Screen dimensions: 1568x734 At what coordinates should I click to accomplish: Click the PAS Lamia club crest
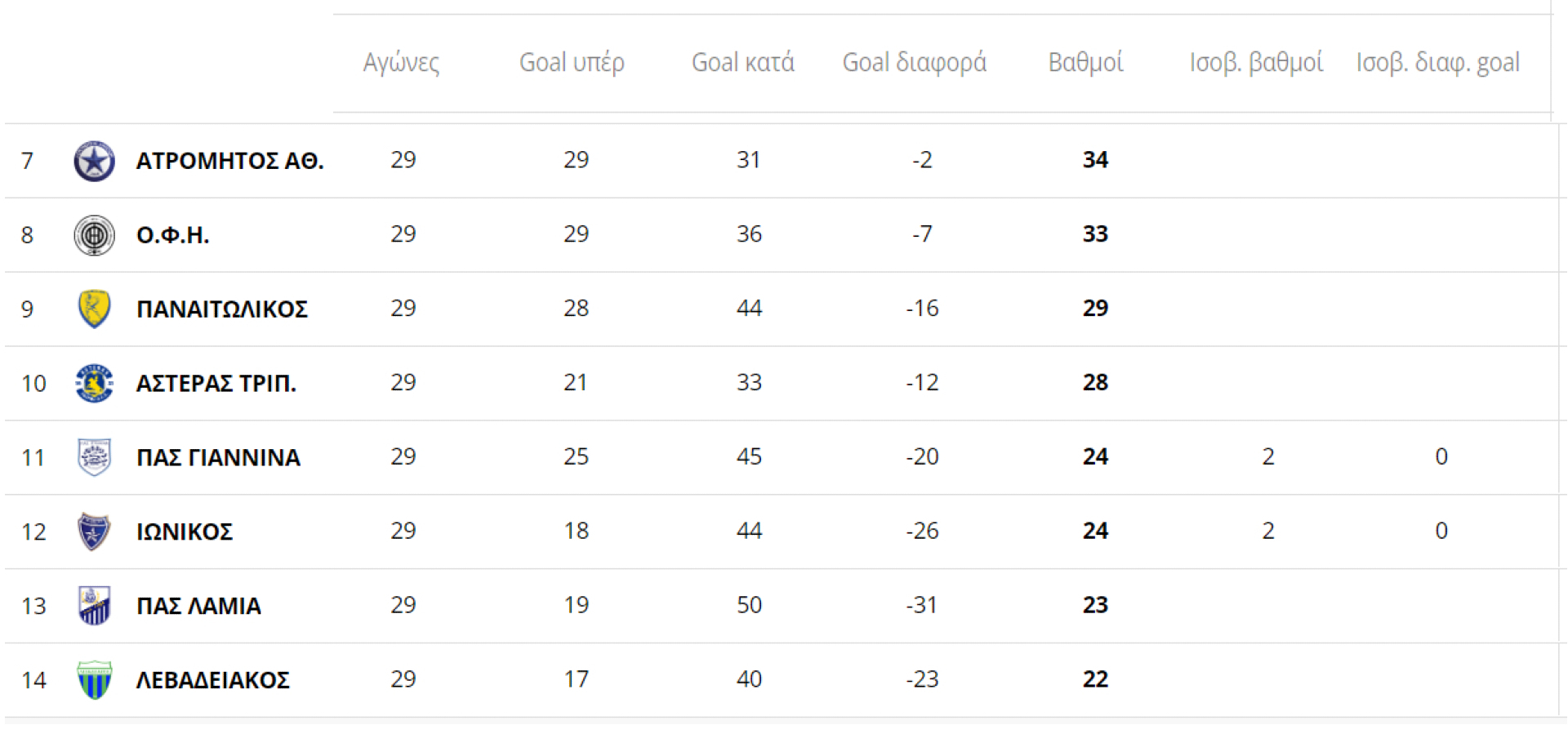(94, 606)
